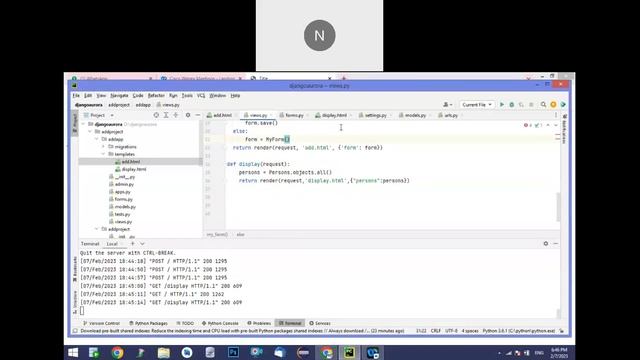Viewport: 640px width, 360px height.
Task: Open the Navigate menu
Action: (x=119, y=96)
